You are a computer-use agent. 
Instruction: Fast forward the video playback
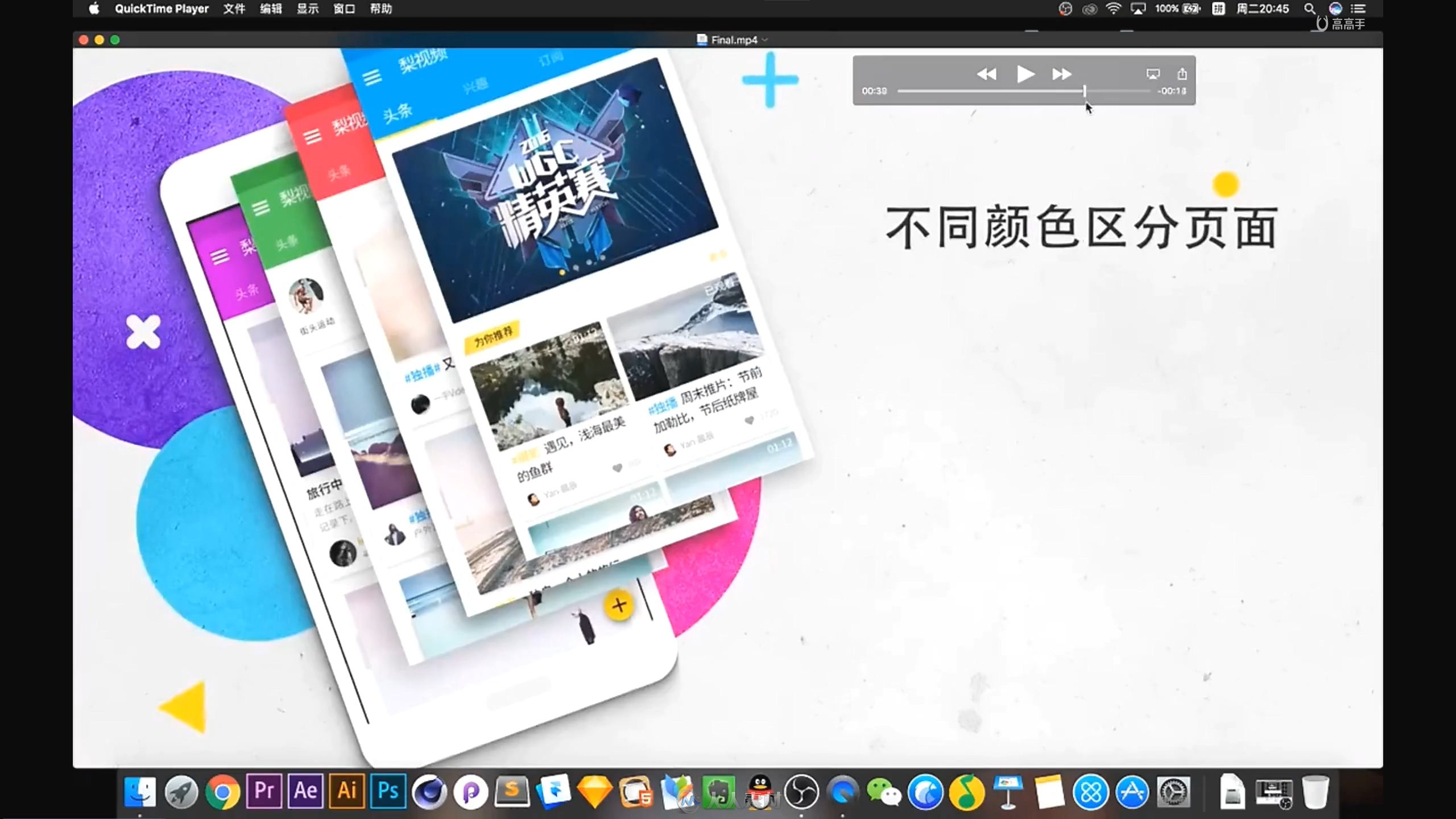coord(1062,74)
